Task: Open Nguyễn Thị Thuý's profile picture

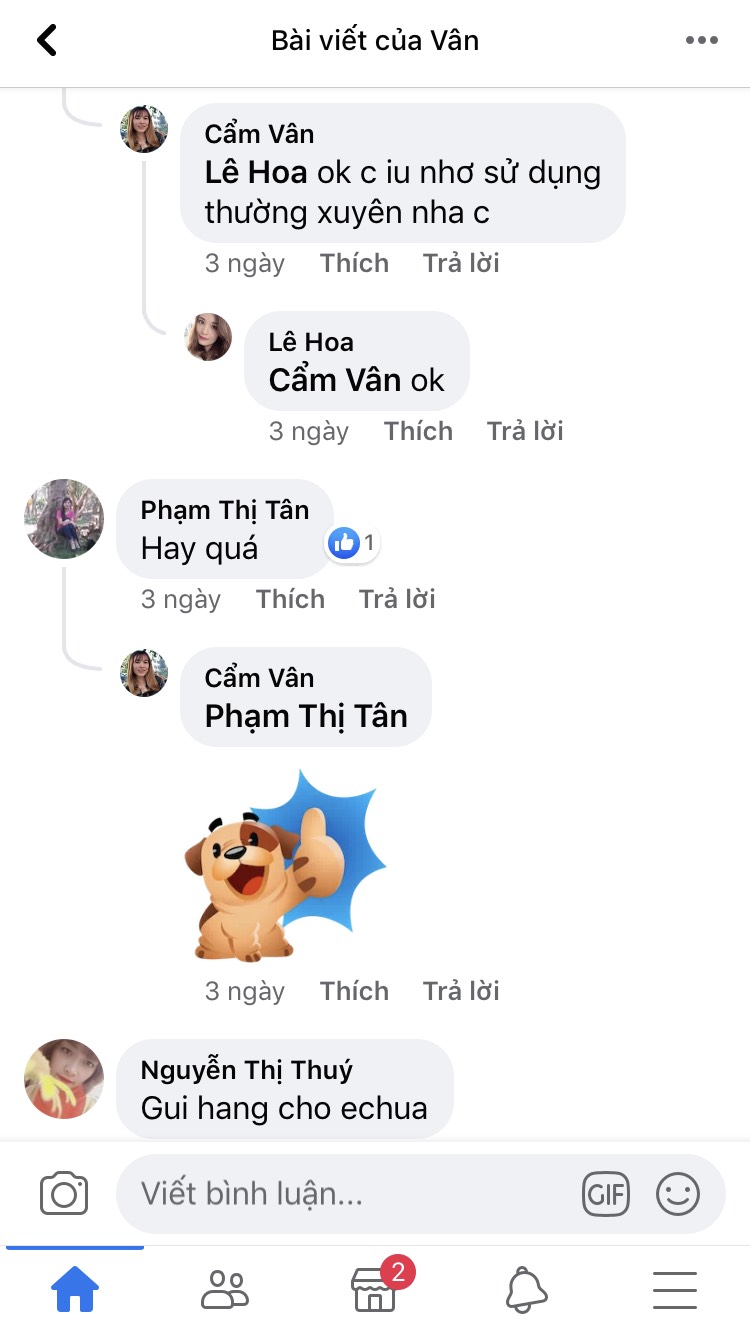Action: coord(64,1078)
